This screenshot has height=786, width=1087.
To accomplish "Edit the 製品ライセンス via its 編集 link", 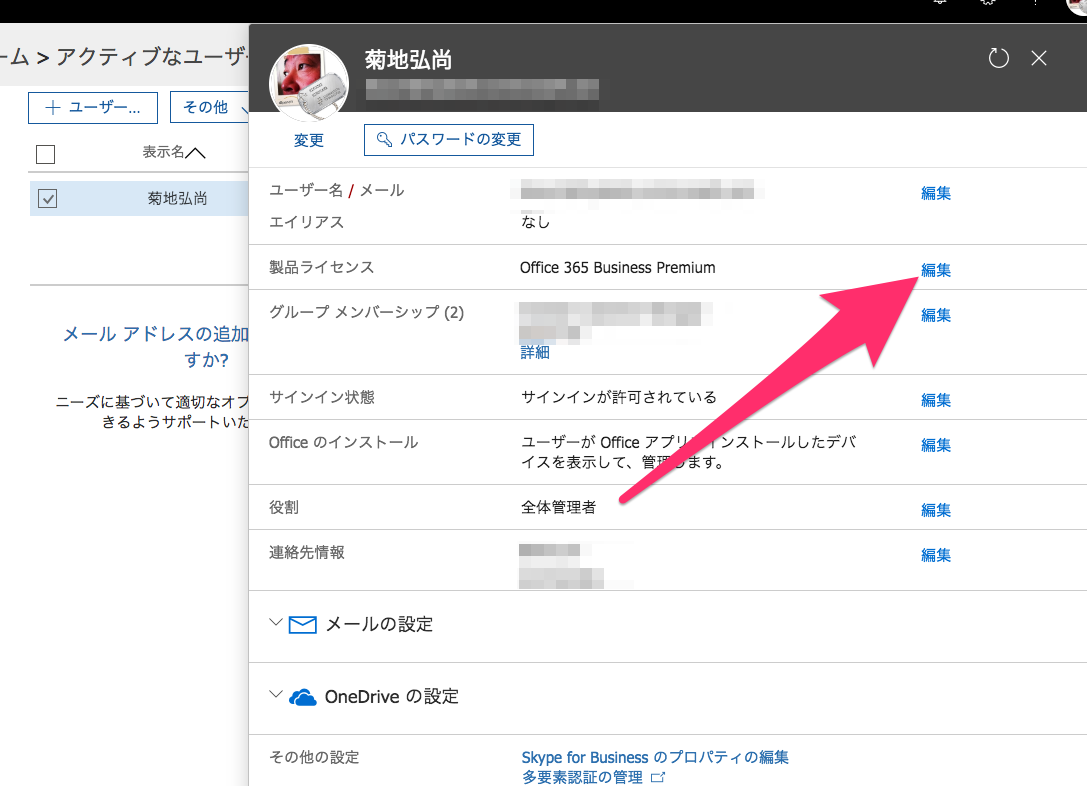I will (935, 269).
